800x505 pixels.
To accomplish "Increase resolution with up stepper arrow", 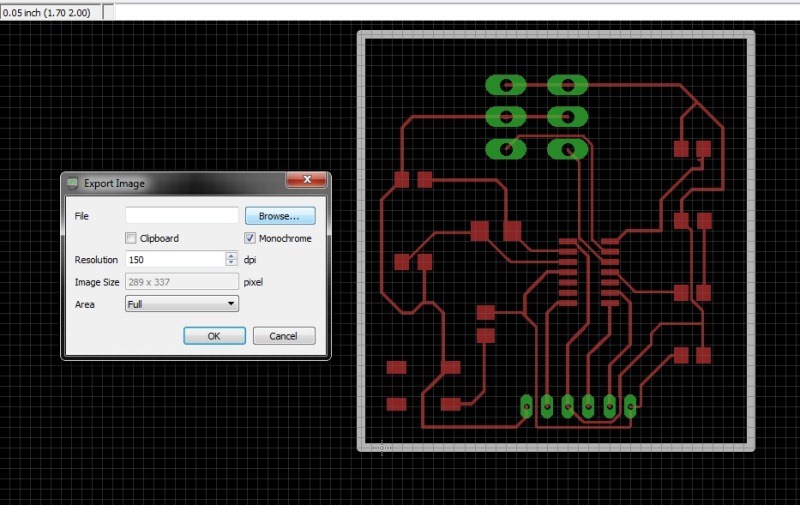I will tap(231, 256).
